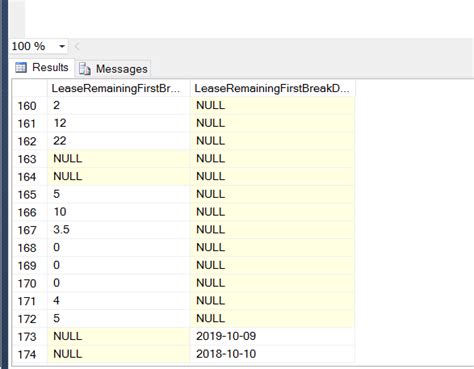Click second-column NULL cell in row 164

coord(272,177)
